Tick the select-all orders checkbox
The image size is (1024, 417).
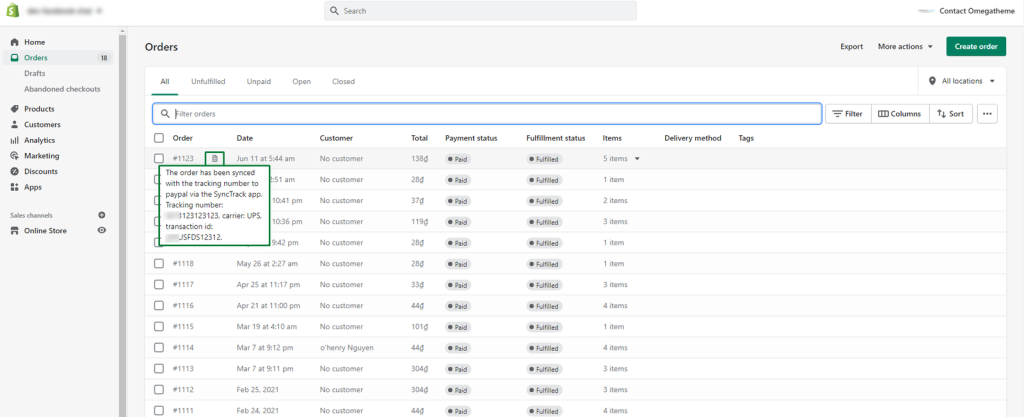[x=159, y=138]
